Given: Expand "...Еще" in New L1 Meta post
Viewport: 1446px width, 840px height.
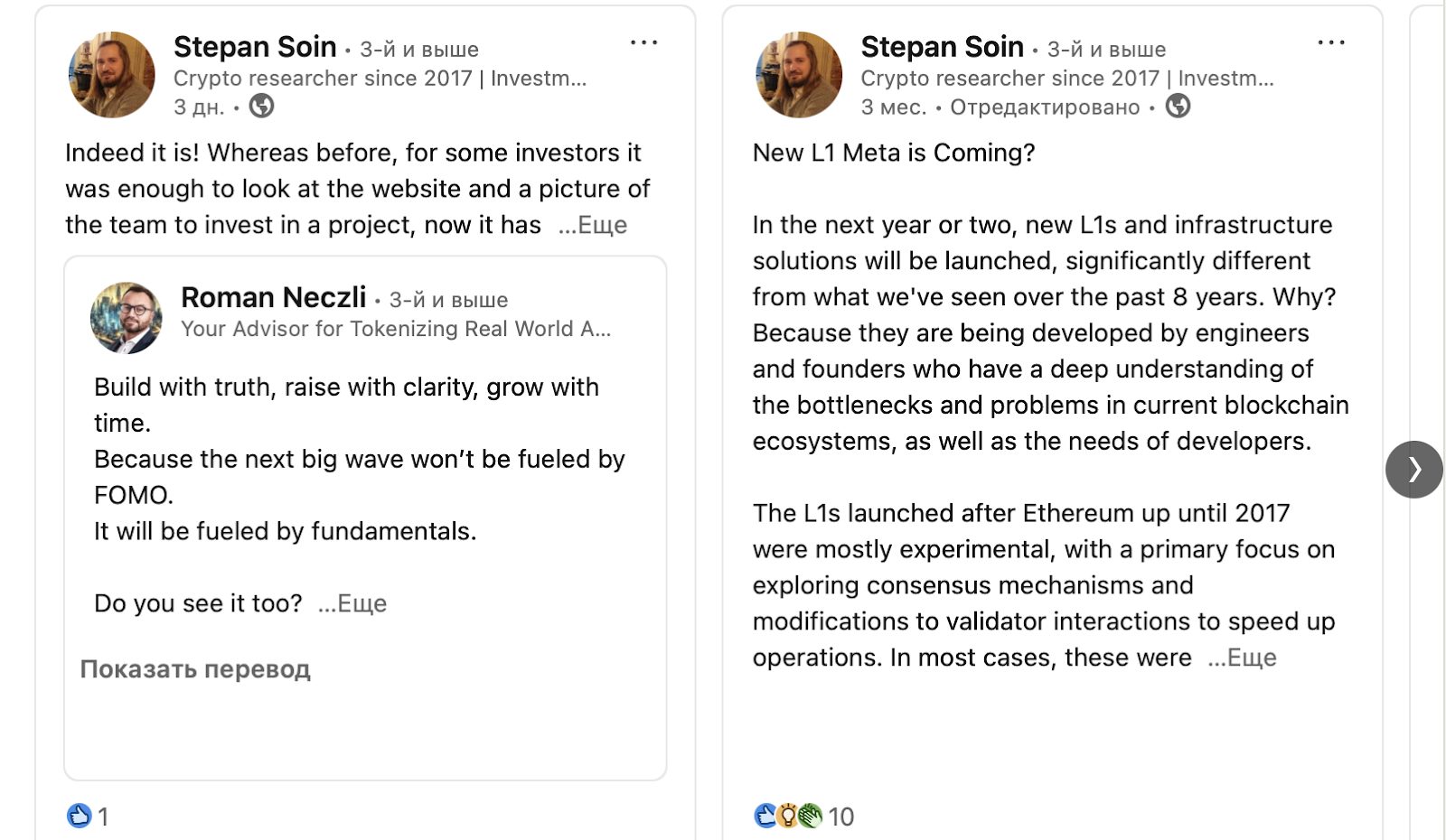Looking at the screenshot, I should 1242,658.
